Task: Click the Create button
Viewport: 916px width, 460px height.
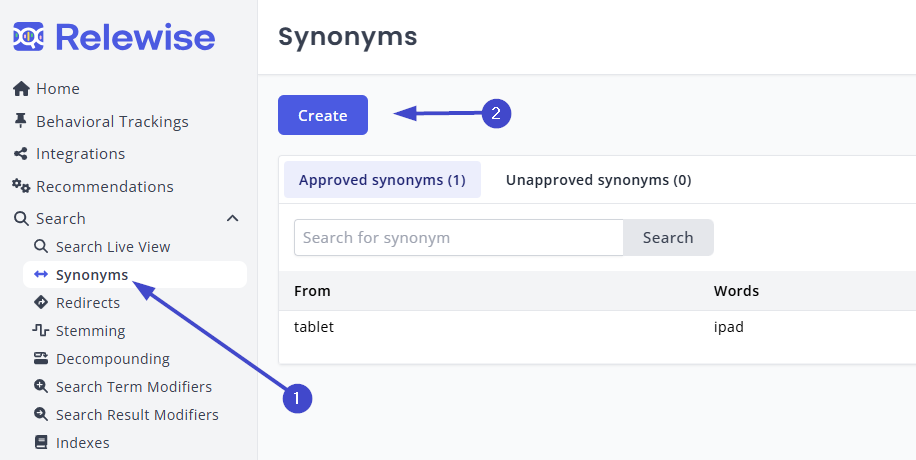Action: pyautogui.click(x=323, y=115)
